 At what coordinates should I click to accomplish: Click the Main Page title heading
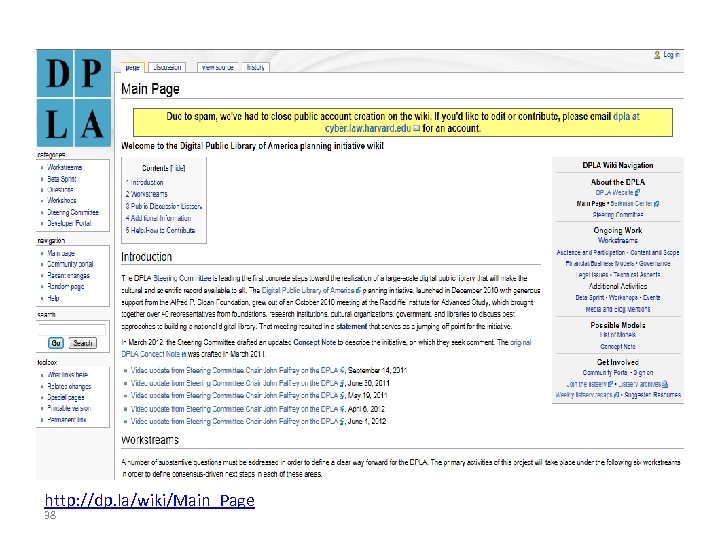150,89
